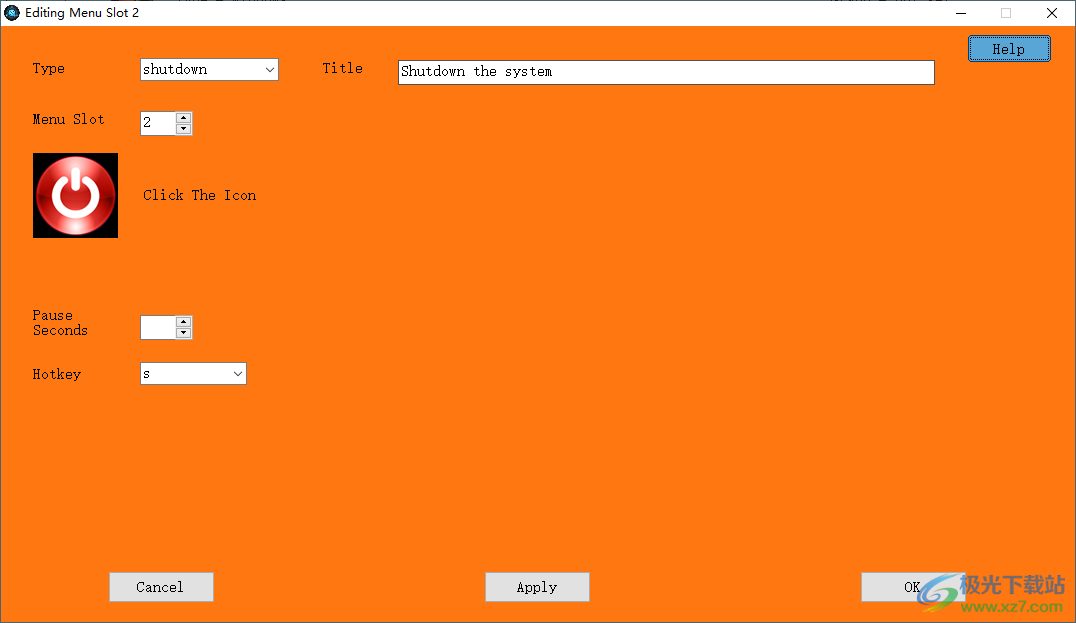Confirm changes with the OK button
The height and width of the screenshot is (623, 1076).
(x=912, y=587)
